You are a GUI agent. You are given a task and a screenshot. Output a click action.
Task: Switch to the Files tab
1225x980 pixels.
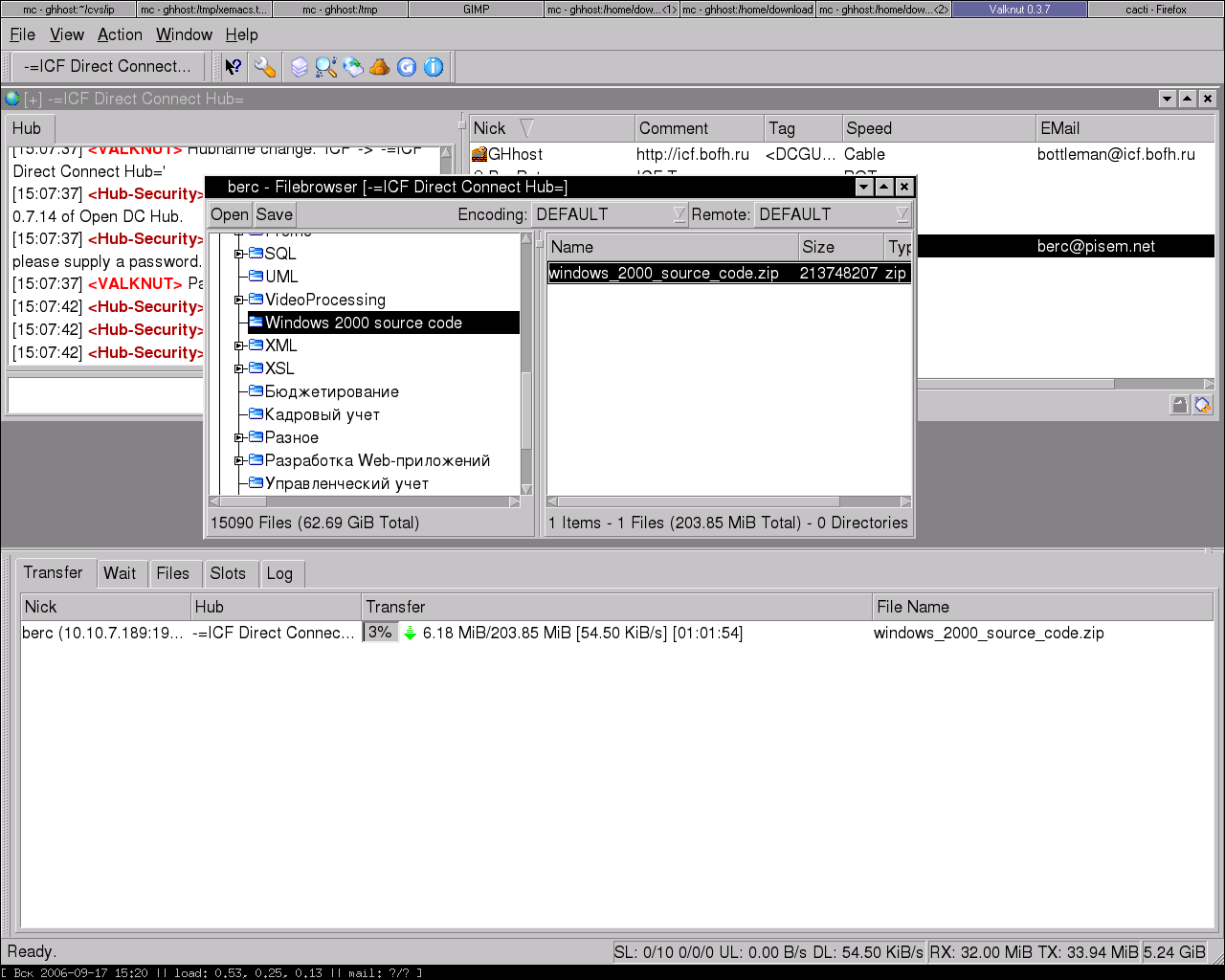click(173, 573)
